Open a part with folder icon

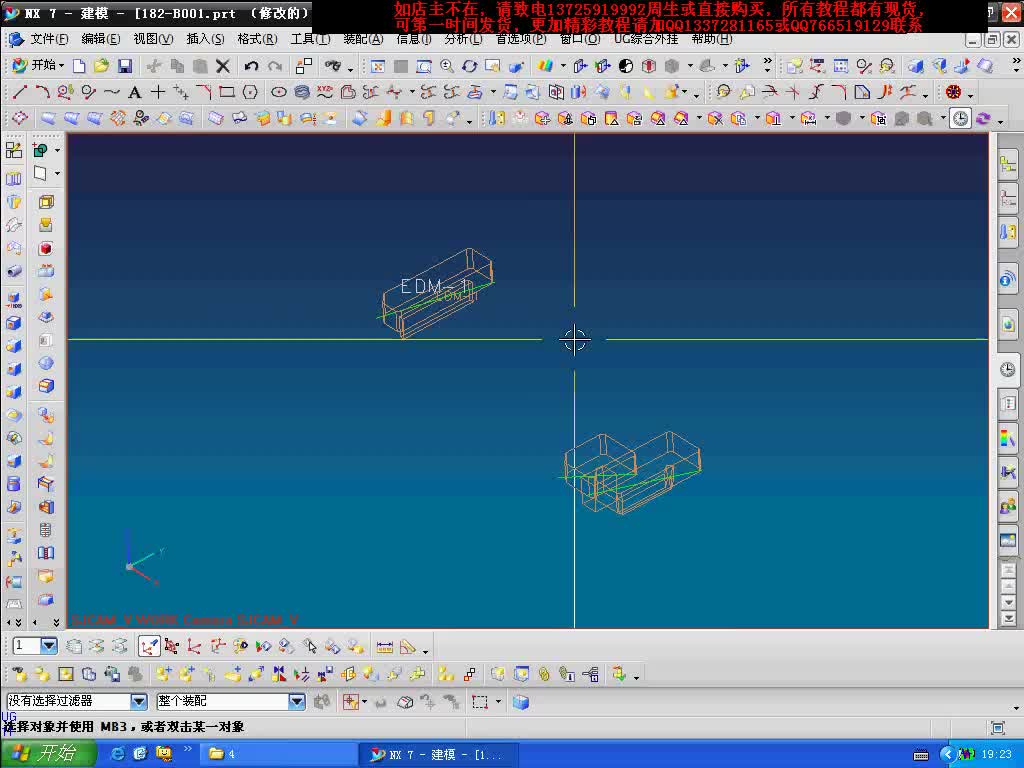101,66
